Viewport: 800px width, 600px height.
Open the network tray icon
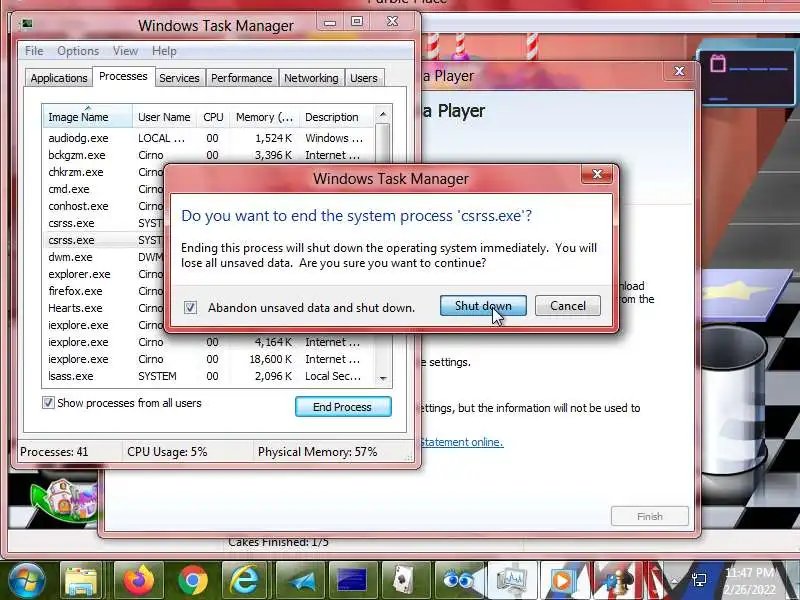[x=699, y=579]
